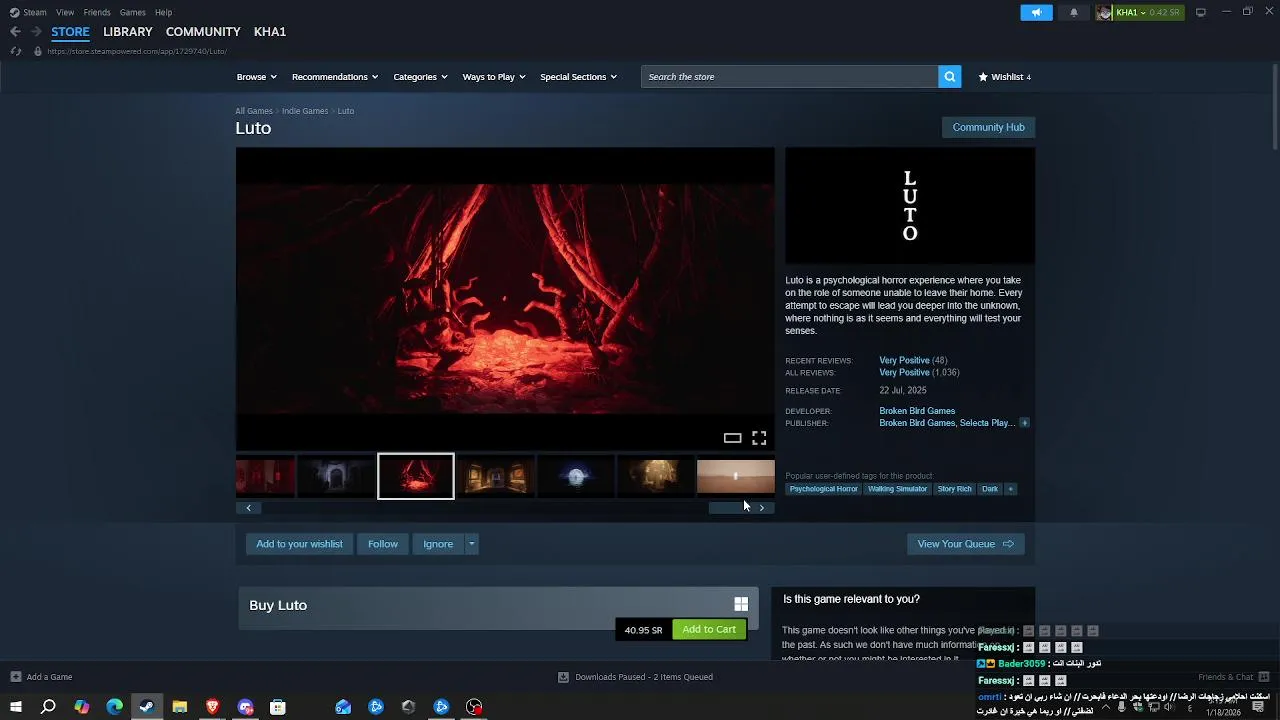
Task: Open Friends & Chat panel
Action: [x=1234, y=677]
